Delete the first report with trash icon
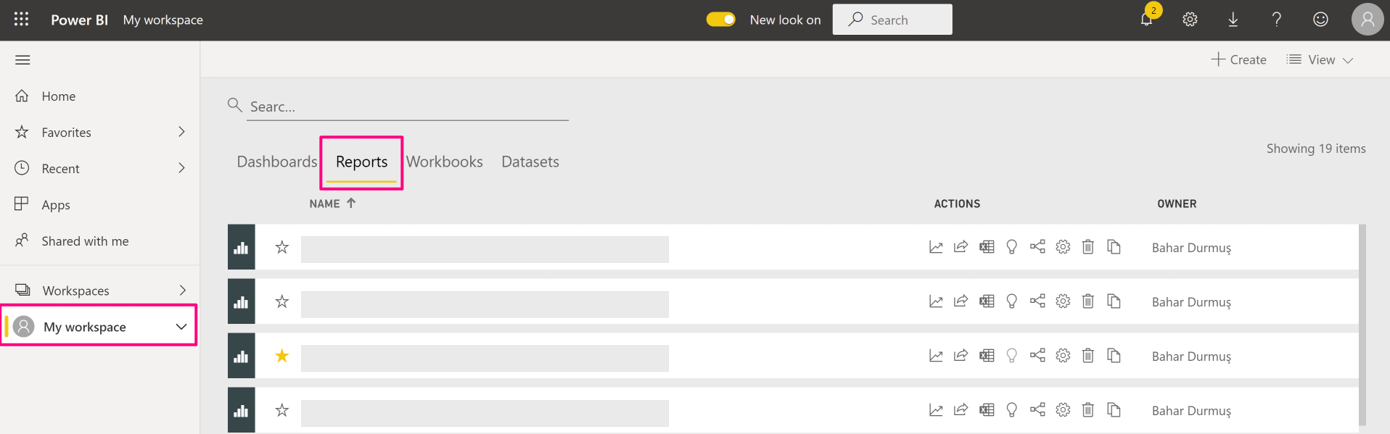The width and height of the screenshot is (1390, 434). (x=1088, y=247)
